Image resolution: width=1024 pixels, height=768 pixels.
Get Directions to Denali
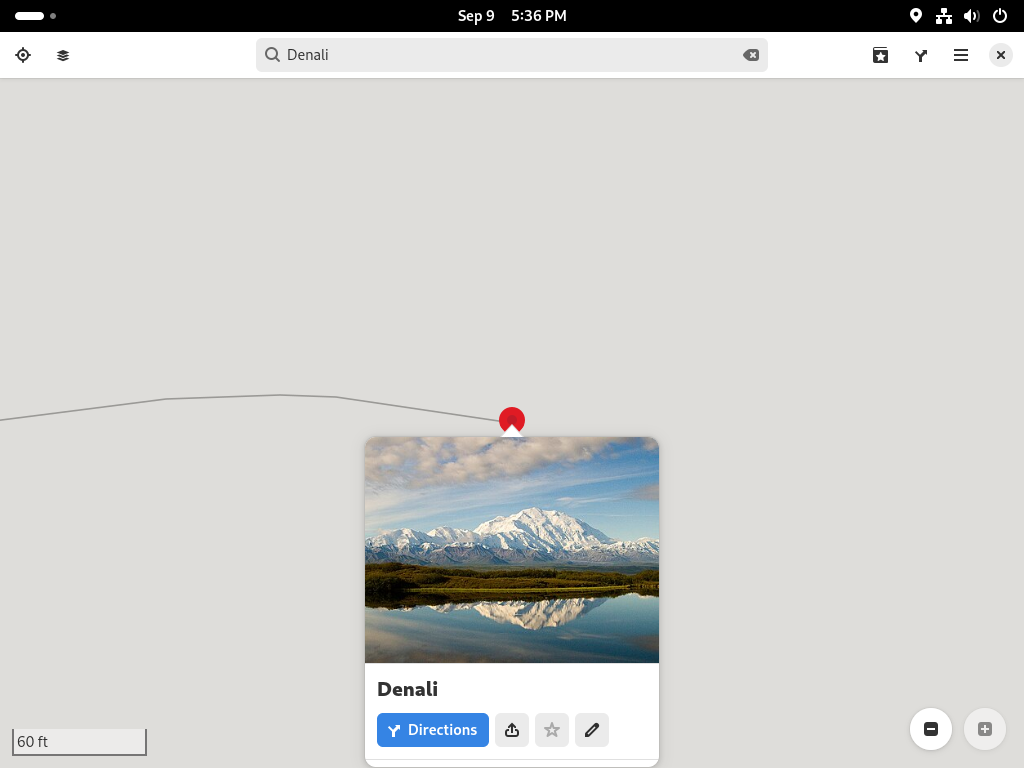433,729
